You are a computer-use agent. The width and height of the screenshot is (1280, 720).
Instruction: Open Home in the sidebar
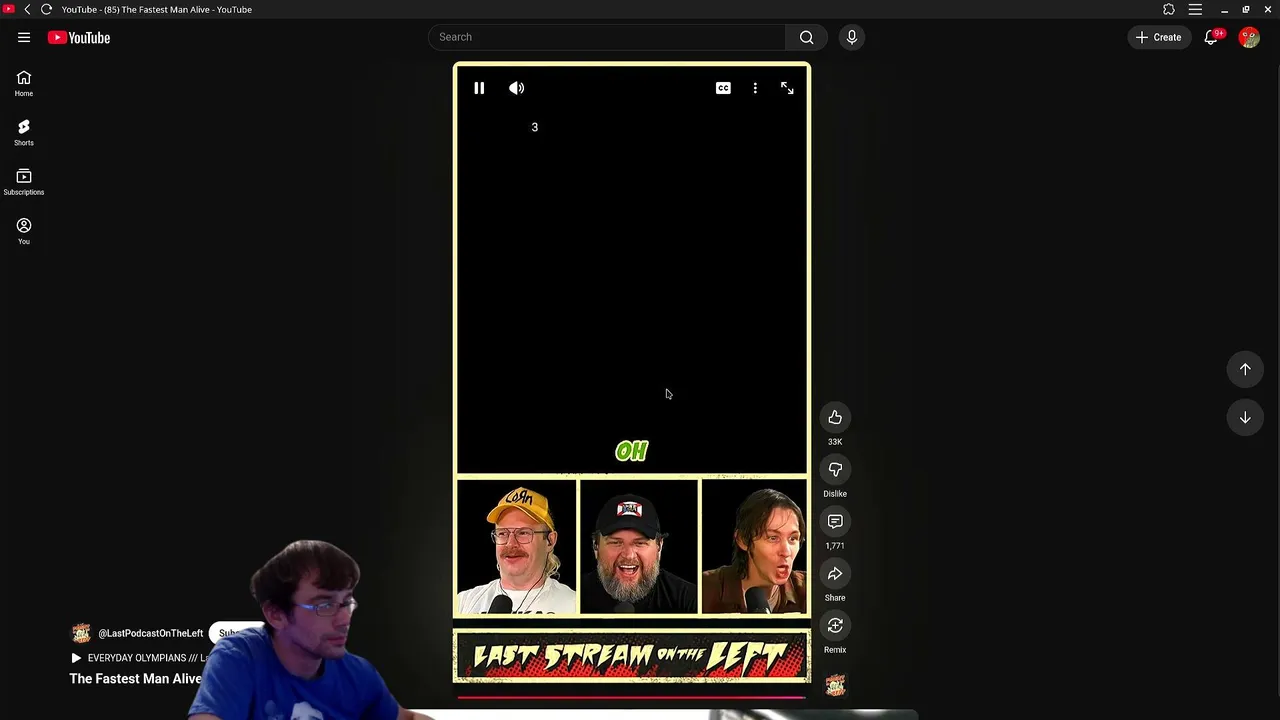24,83
